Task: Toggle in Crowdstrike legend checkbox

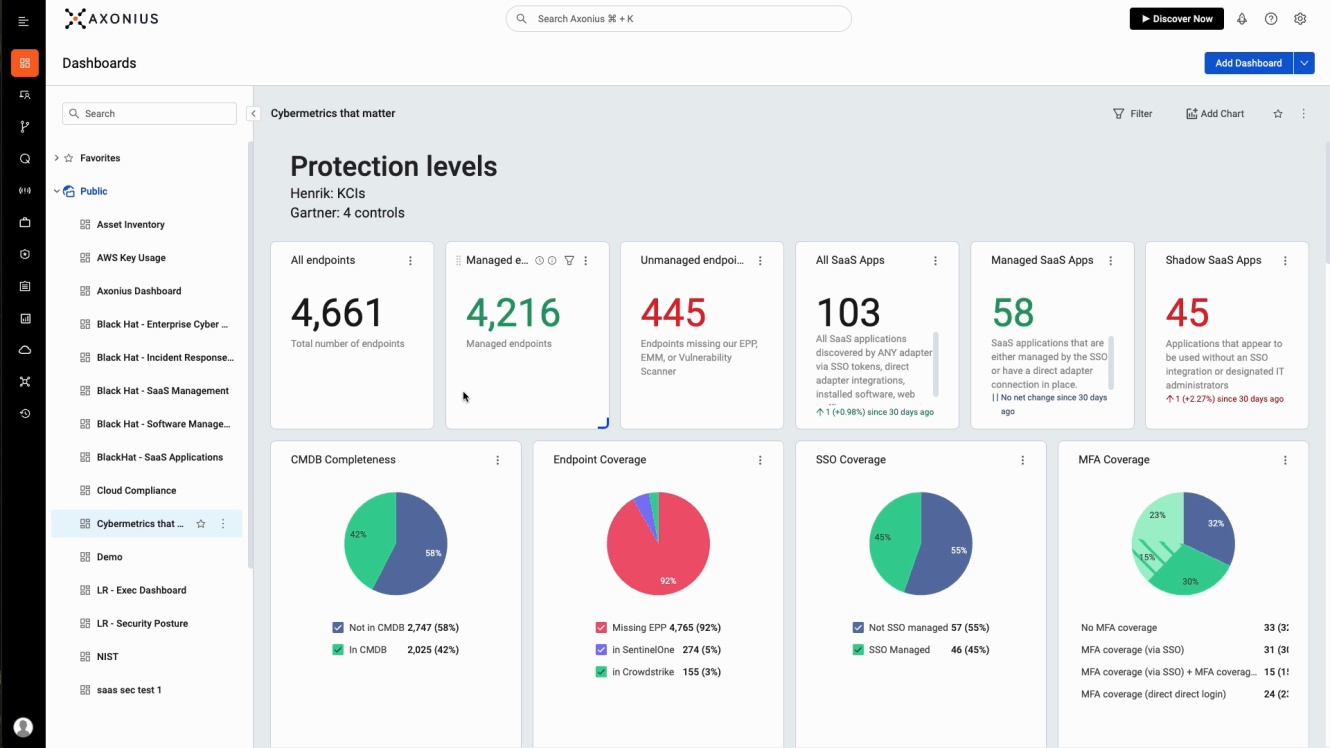Action: point(601,672)
